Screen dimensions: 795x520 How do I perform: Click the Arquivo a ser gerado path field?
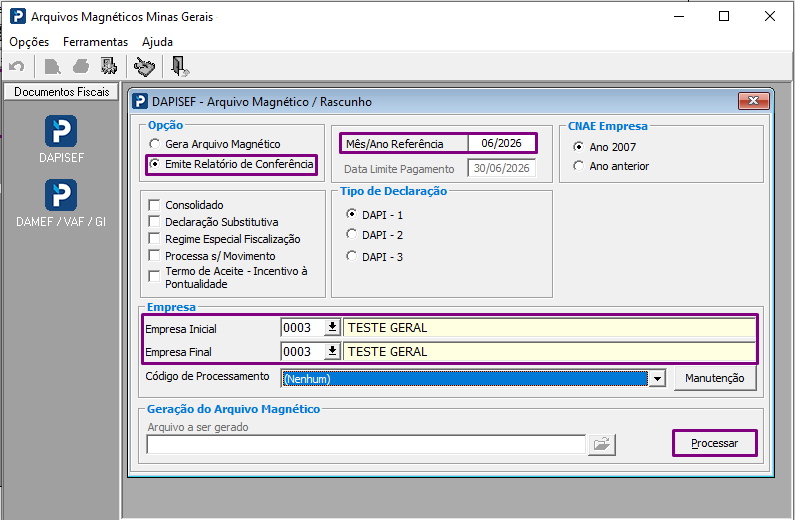point(366,444)
